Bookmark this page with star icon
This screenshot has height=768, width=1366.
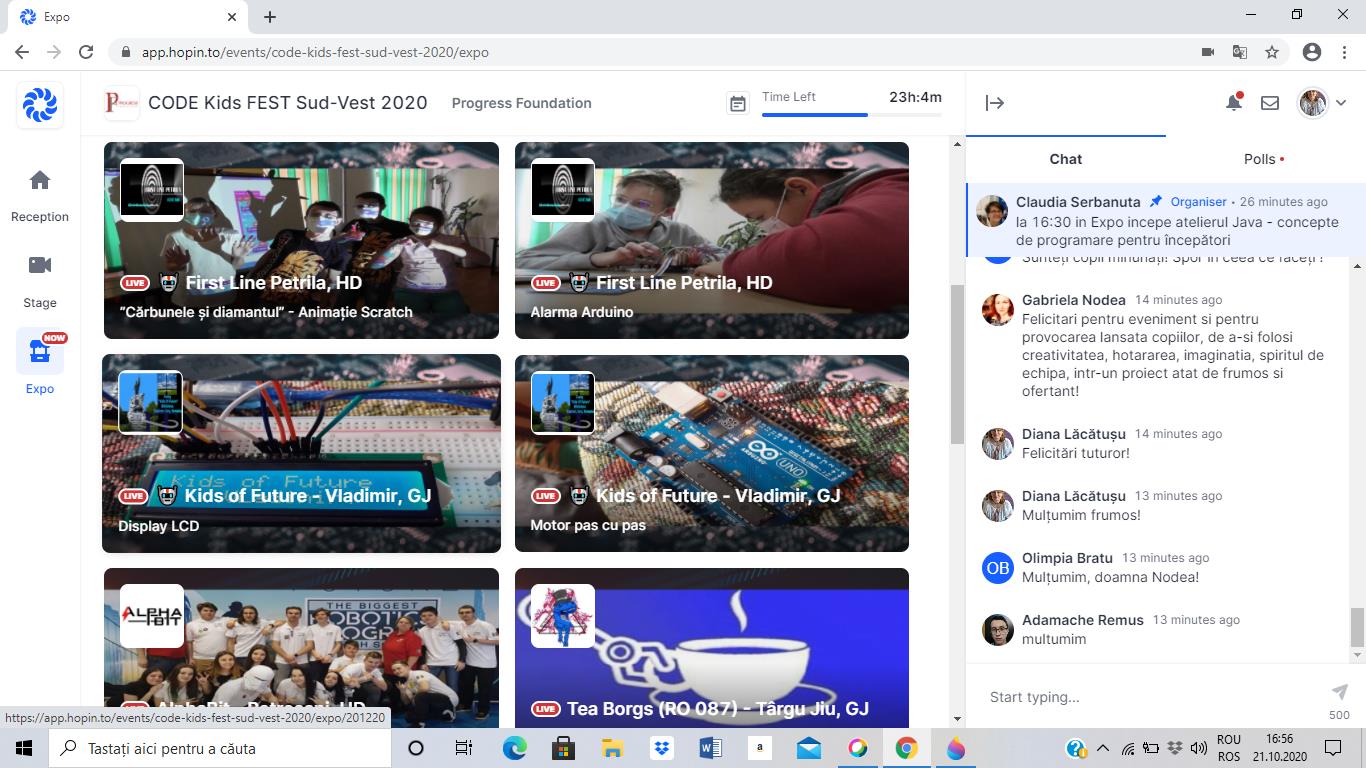[1272, 52]
